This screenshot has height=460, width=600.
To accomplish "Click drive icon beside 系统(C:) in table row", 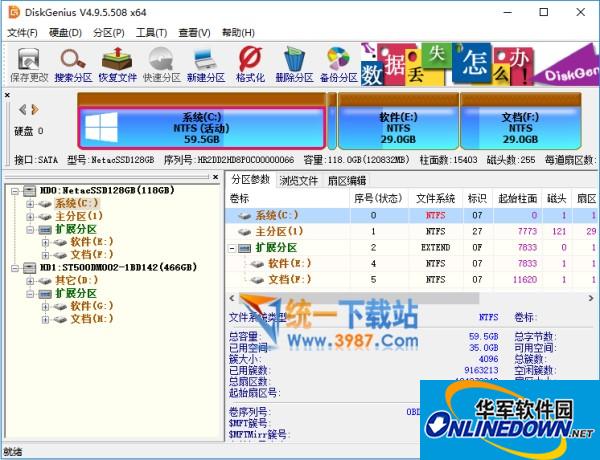I will pos(244,216).
